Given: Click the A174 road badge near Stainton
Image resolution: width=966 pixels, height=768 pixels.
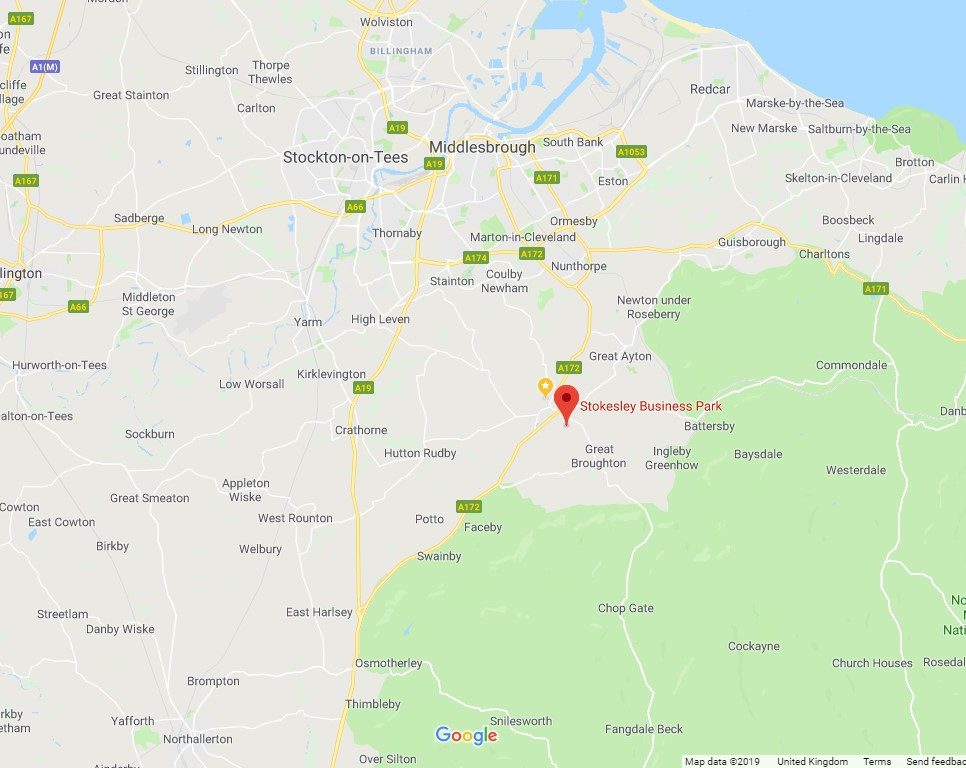Looking at the screenshot, I should tap(476, 257).
